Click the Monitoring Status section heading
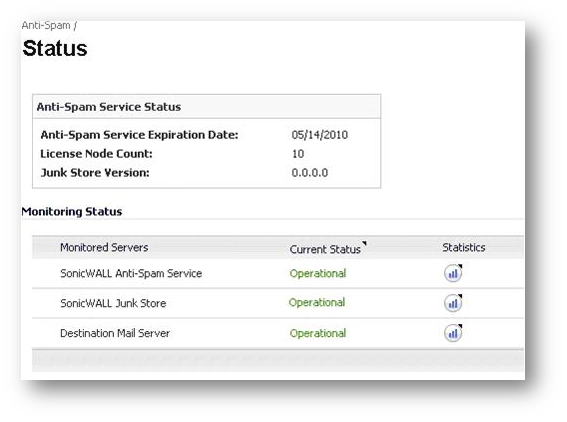 tap(72, 211)
